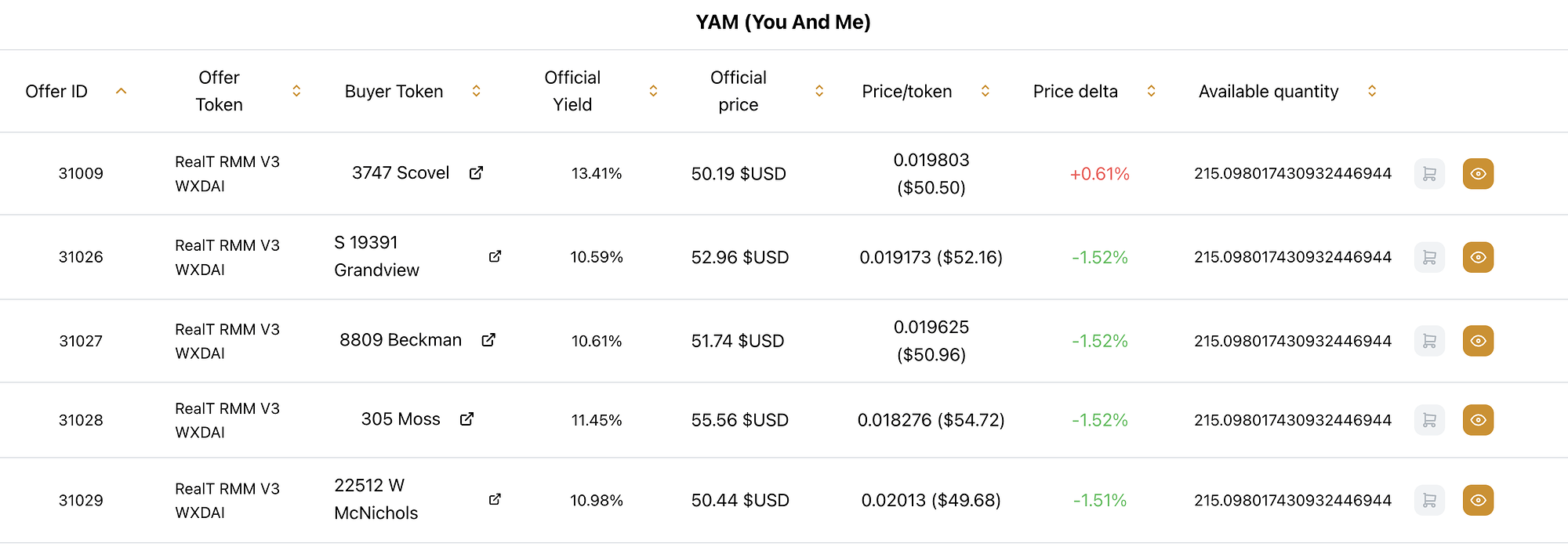Open the 305 Moss token name
1568x547 pixels.
(x=401, y=419)
